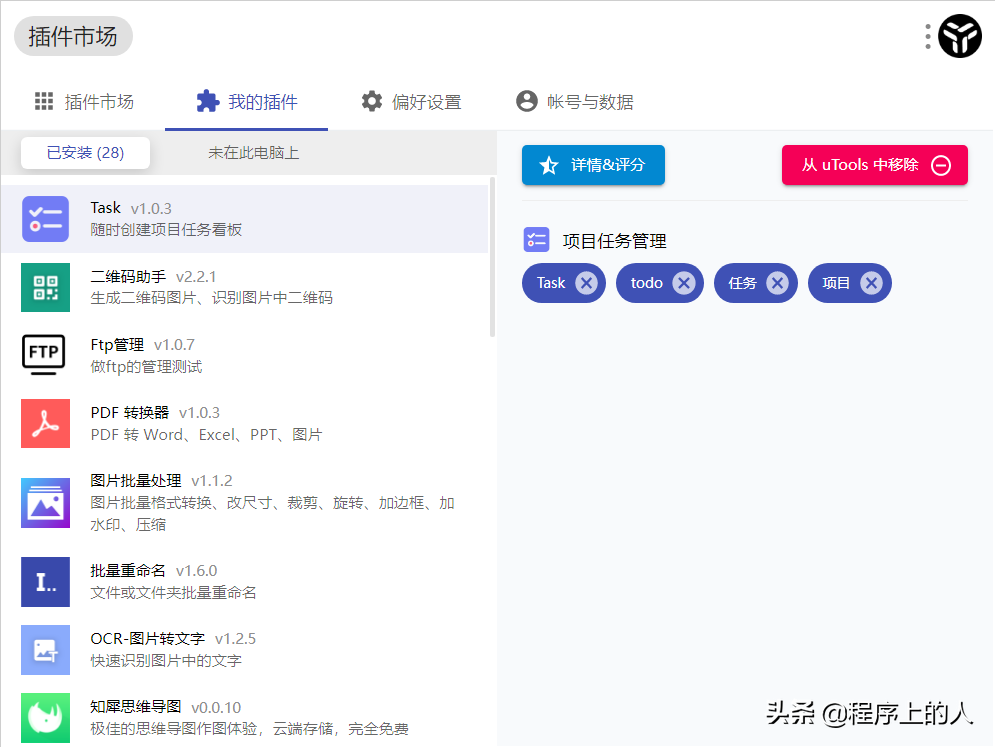Viewport: 995px width, 747px height.
Task: Select the 二维码助手 v2.2.1 row
Action: click(x=245, y=288)
